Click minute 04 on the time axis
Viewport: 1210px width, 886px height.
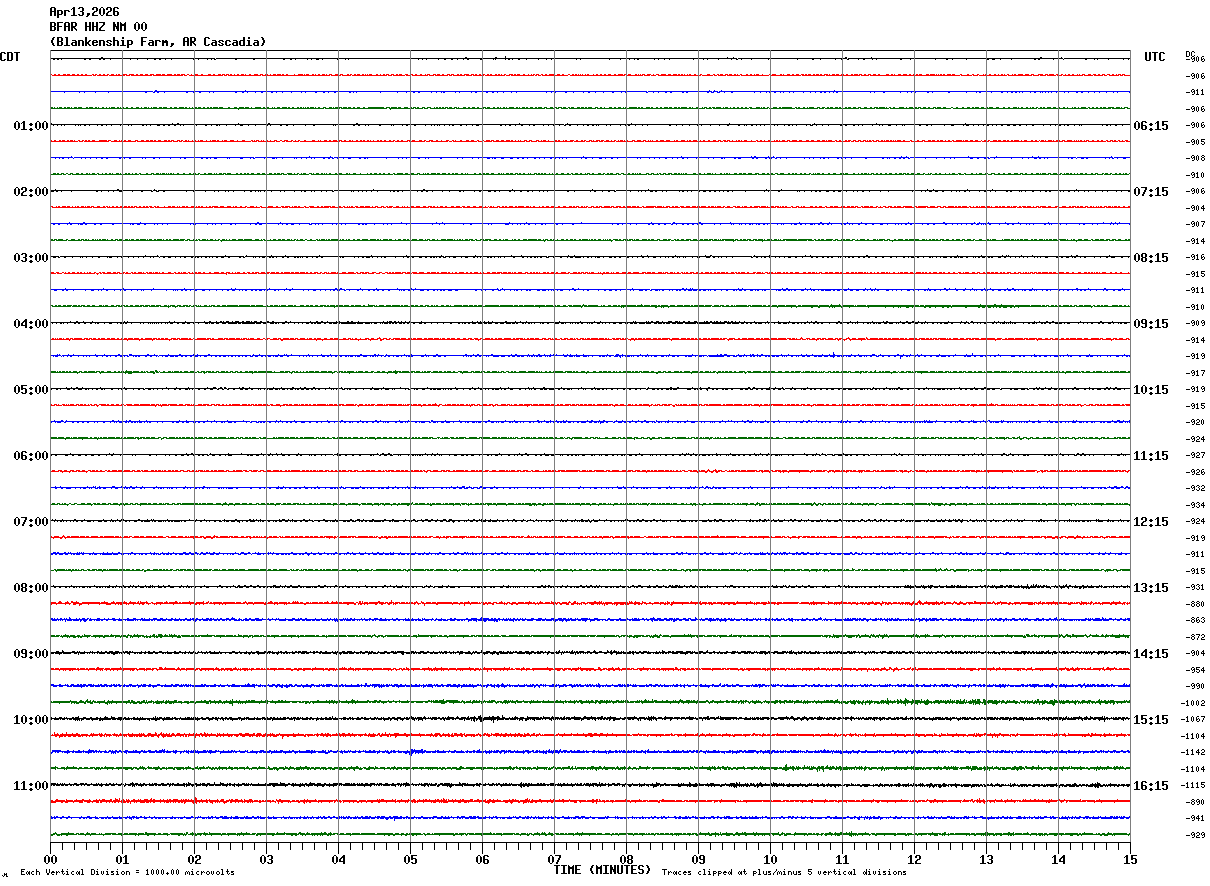338,859
